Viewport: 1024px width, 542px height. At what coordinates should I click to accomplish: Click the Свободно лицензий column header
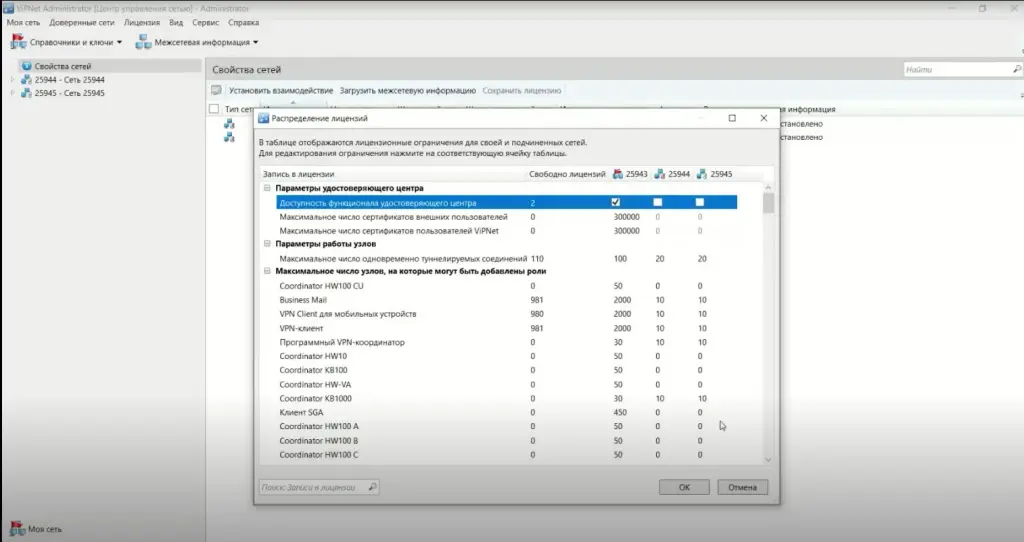point(567,174)
